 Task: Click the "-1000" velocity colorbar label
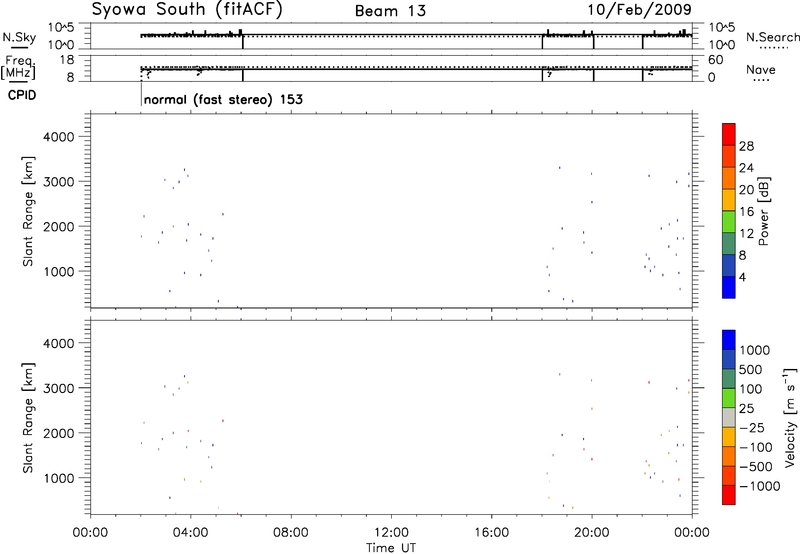pos(759,486)
